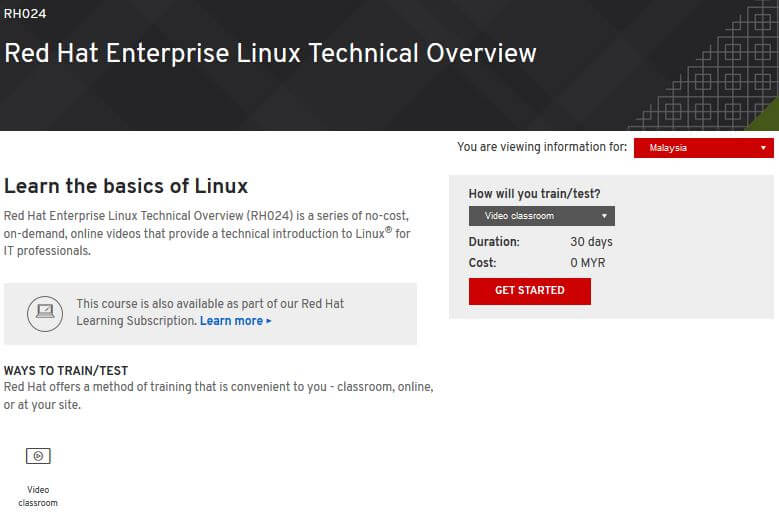Select the Video classroom label under icon

pos(38,497)
